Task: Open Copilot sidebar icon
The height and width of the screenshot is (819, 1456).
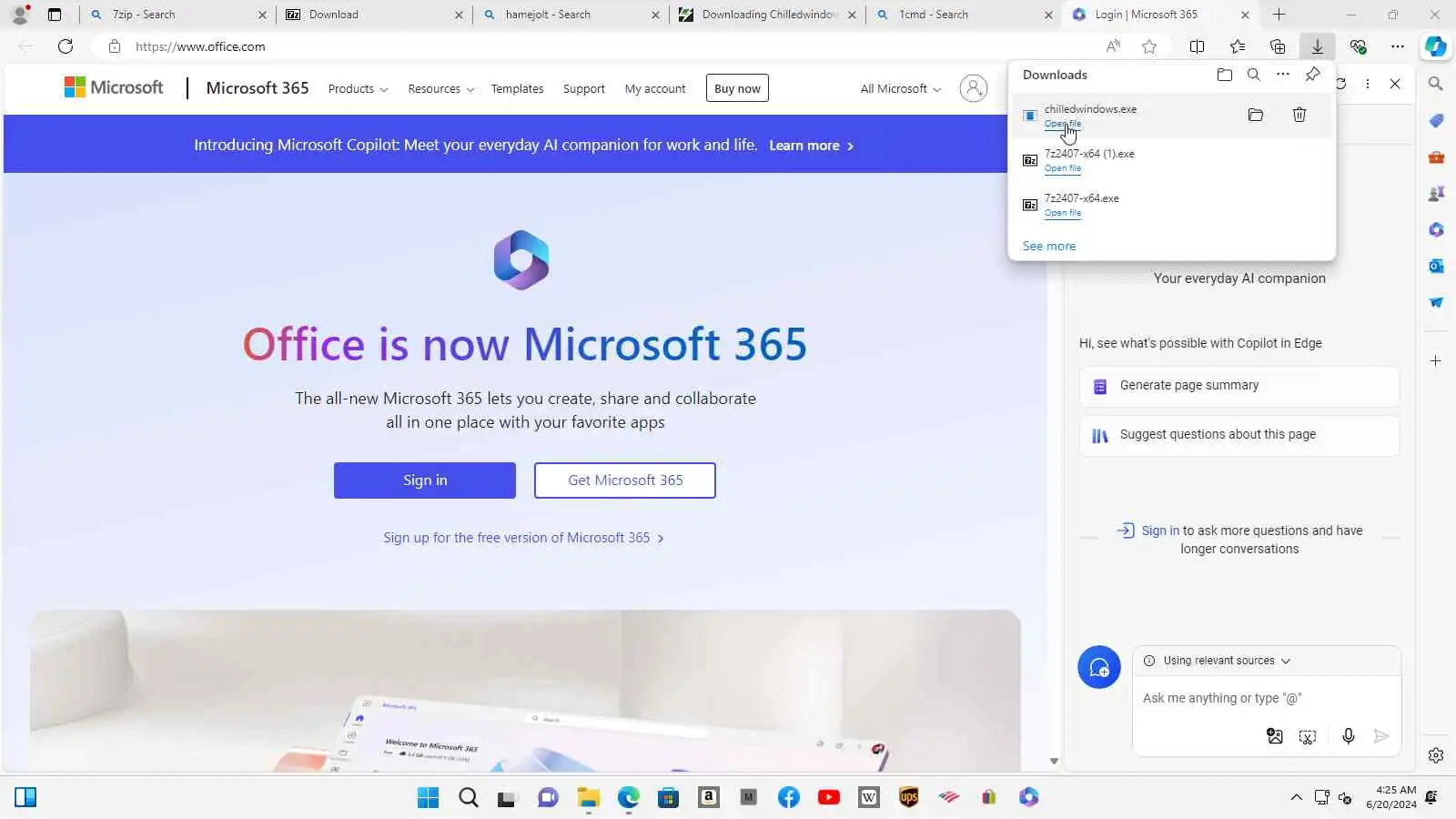Action: tap(1436, 46)
